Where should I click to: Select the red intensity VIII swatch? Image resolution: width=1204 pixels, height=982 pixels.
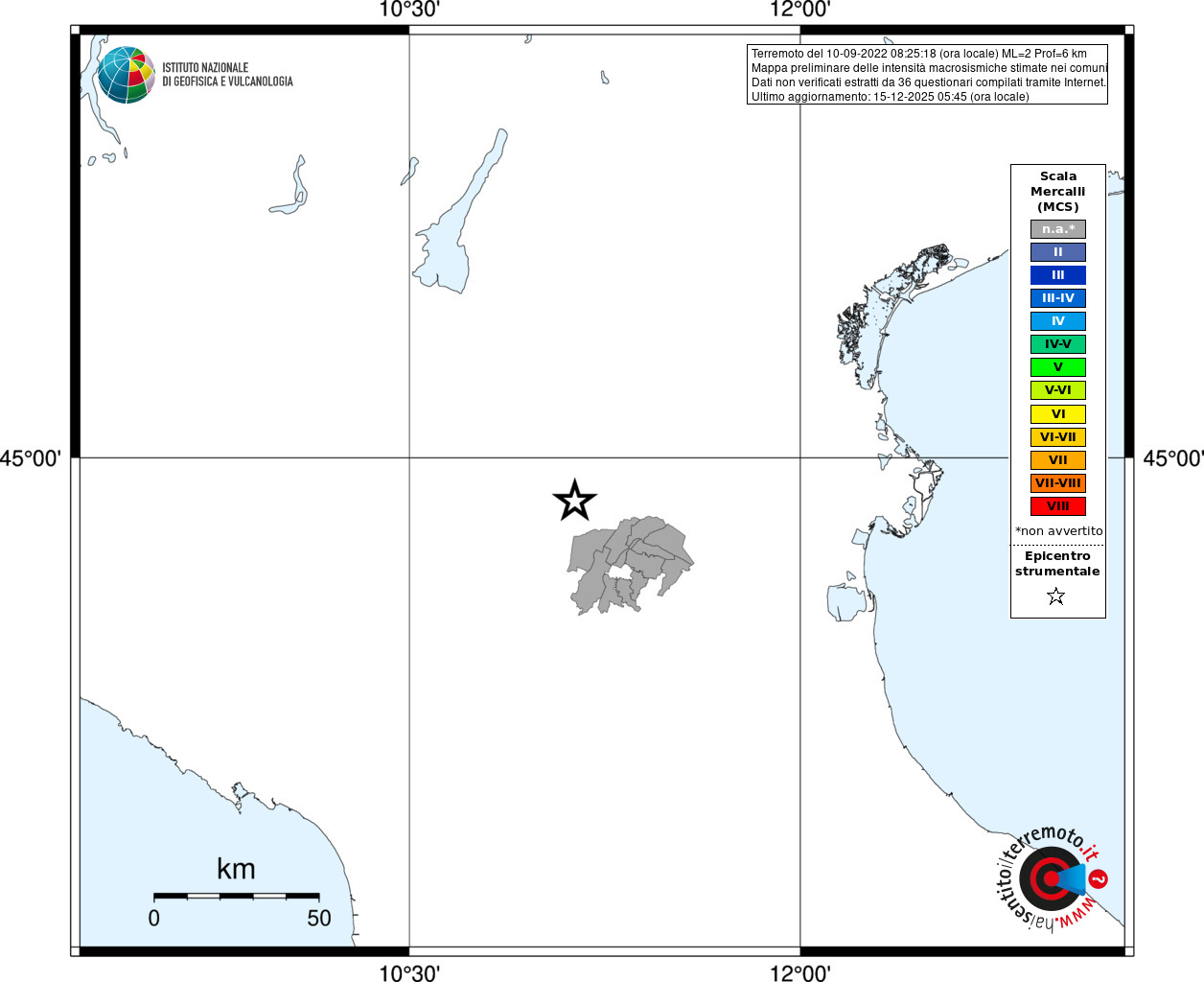[1058, 506]
